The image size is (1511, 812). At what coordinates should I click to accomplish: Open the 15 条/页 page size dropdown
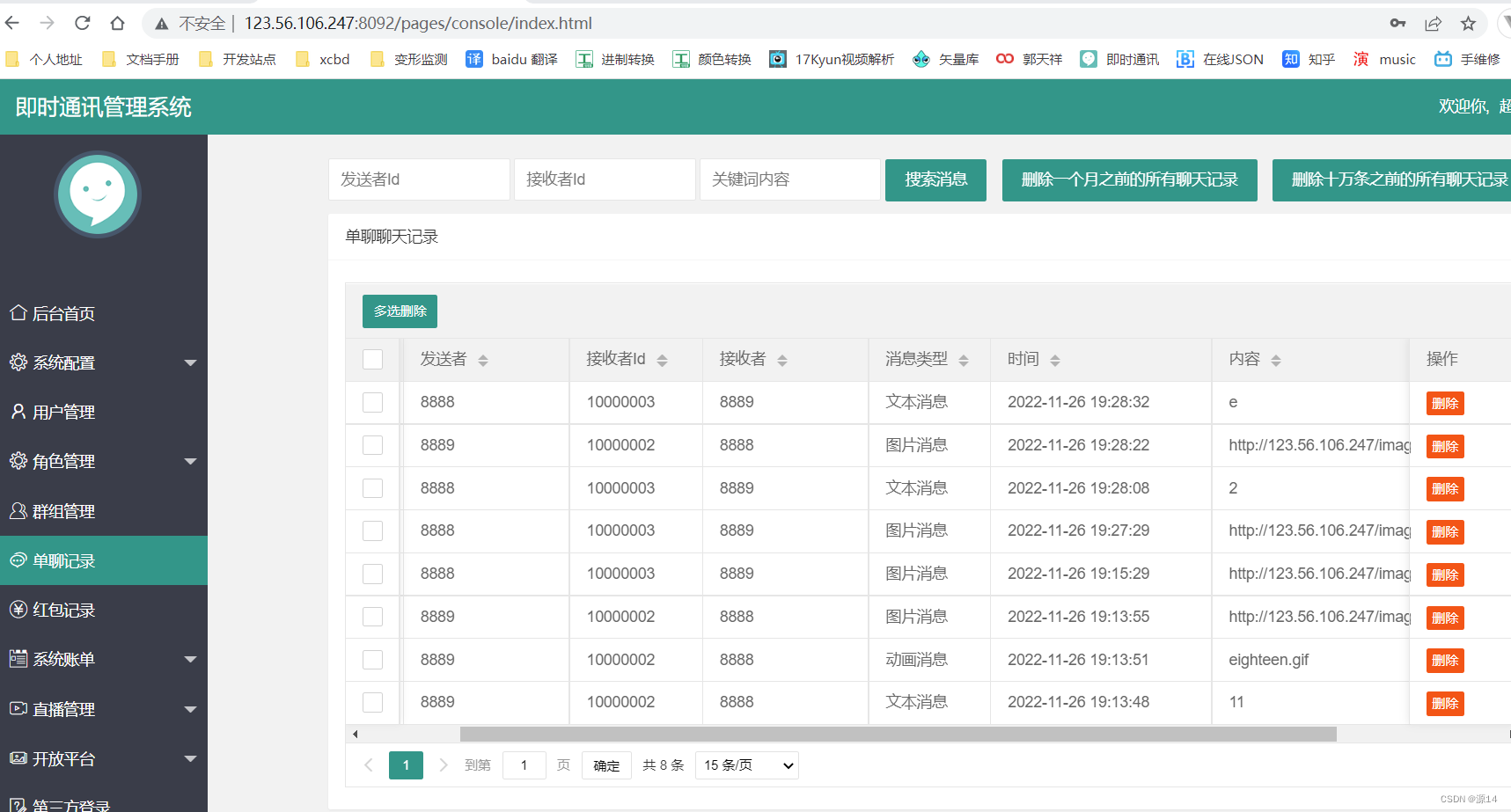tap(747, 765)
